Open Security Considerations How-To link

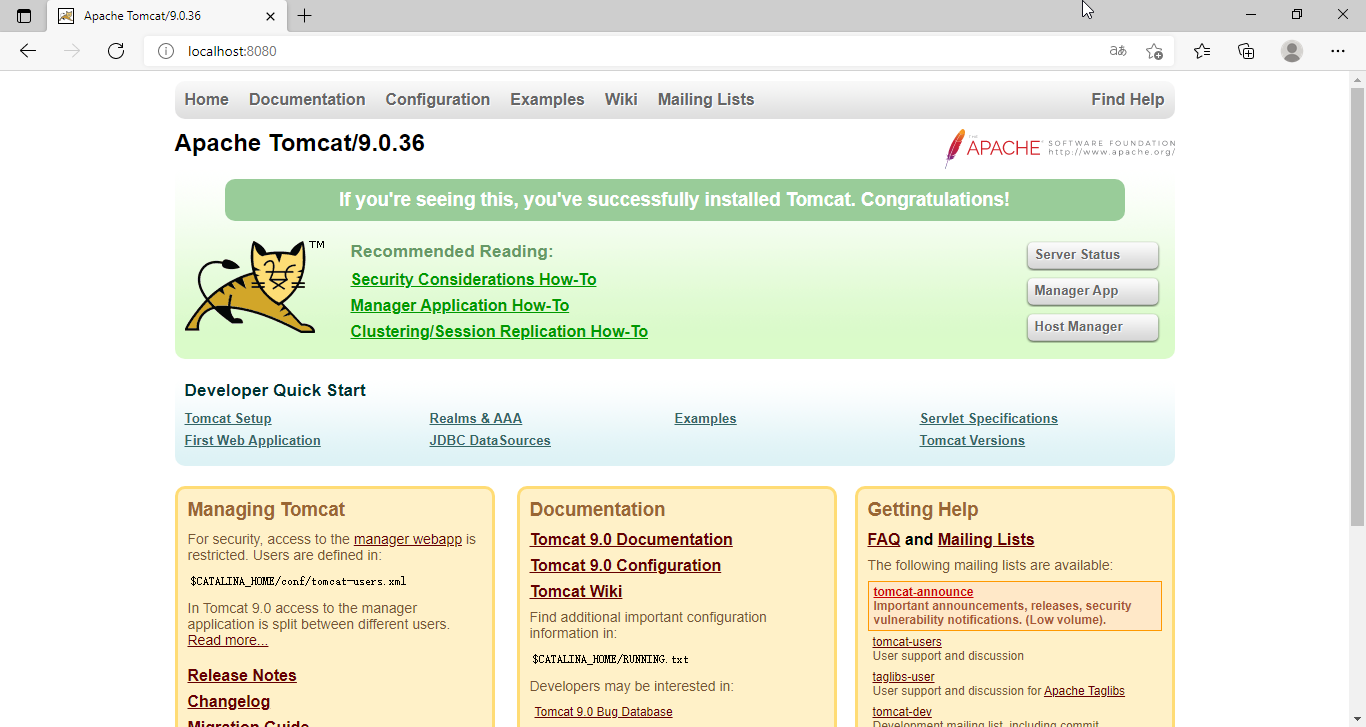pyautogui.click(x=473, y=280)
